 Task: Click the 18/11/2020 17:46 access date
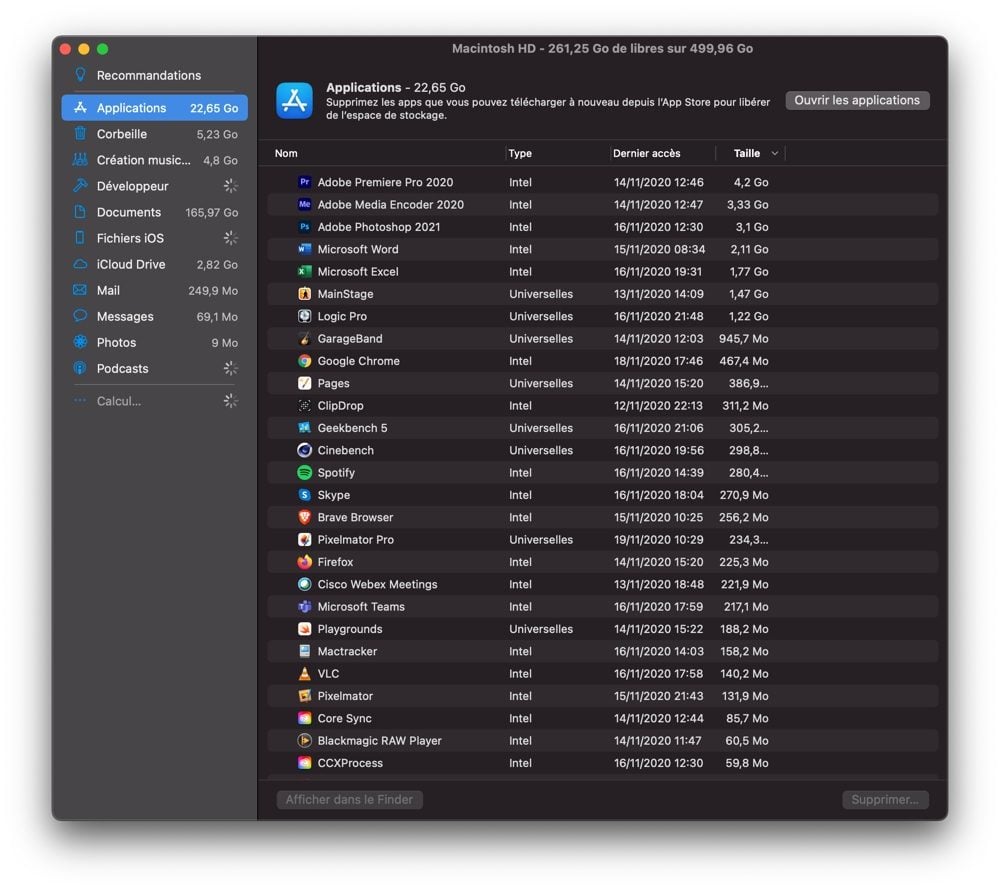click(658, 361)
